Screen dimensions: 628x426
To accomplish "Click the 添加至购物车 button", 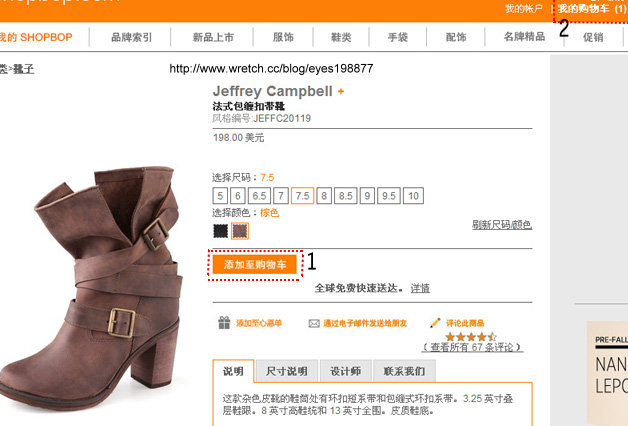I will 255,264.
